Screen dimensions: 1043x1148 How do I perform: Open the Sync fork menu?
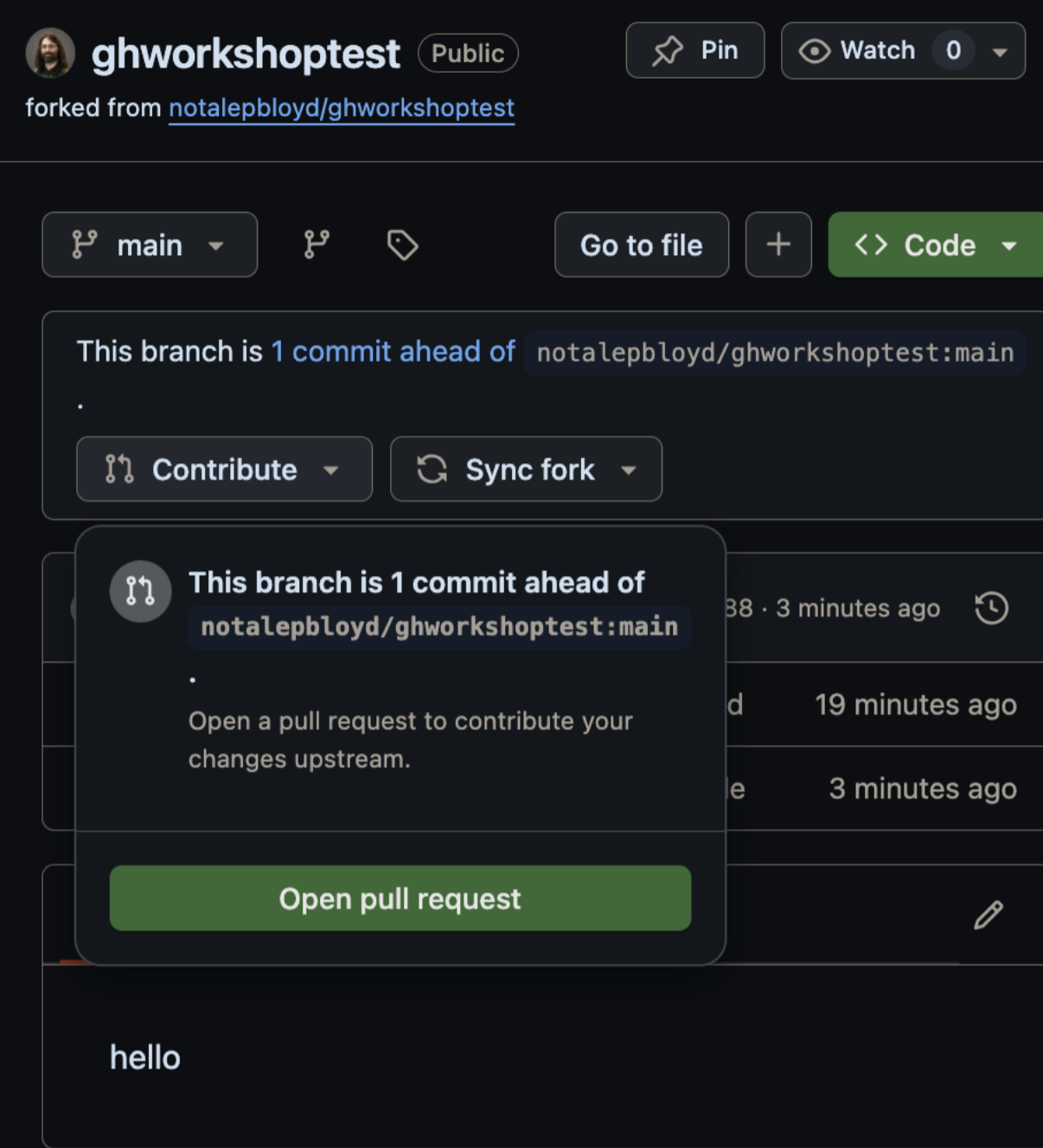[x=526, y=469]
